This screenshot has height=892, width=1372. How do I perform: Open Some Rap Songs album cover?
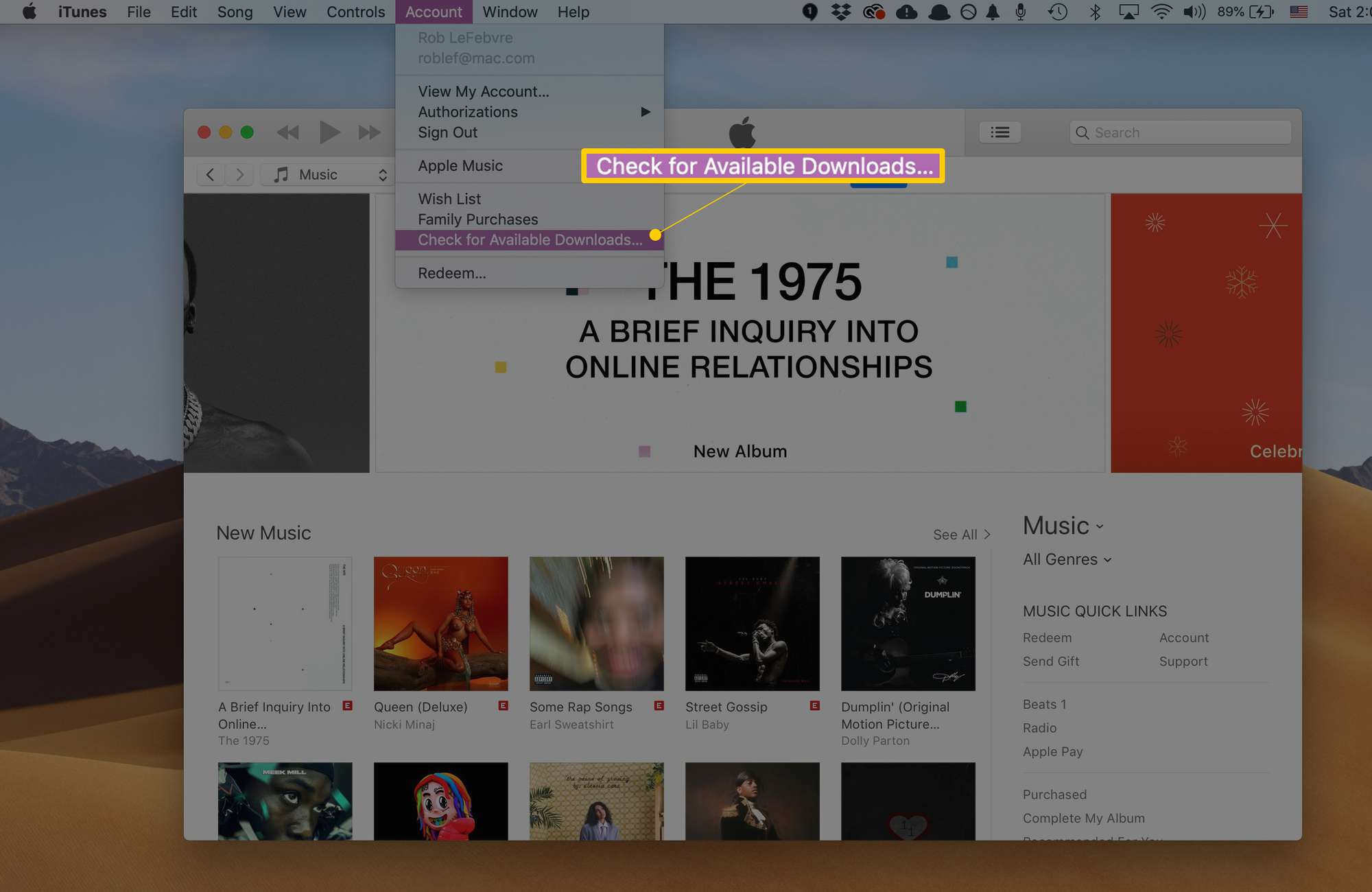[x=596, y=623]
